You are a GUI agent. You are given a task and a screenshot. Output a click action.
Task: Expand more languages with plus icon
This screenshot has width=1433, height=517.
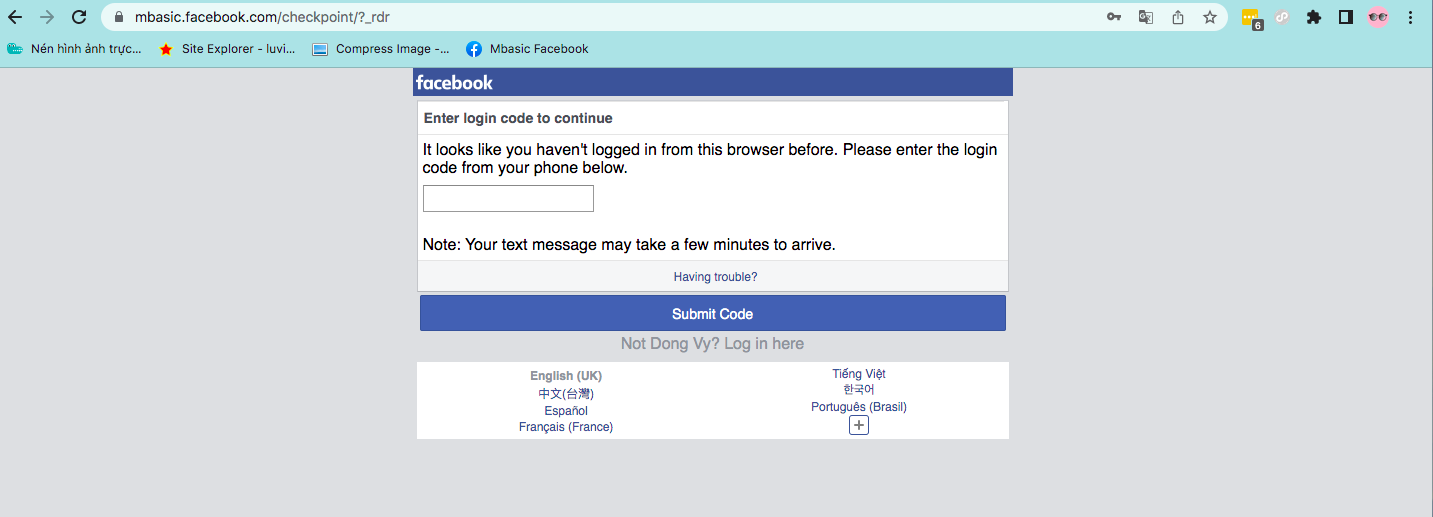pyautogui.click(x=859, y=425)
